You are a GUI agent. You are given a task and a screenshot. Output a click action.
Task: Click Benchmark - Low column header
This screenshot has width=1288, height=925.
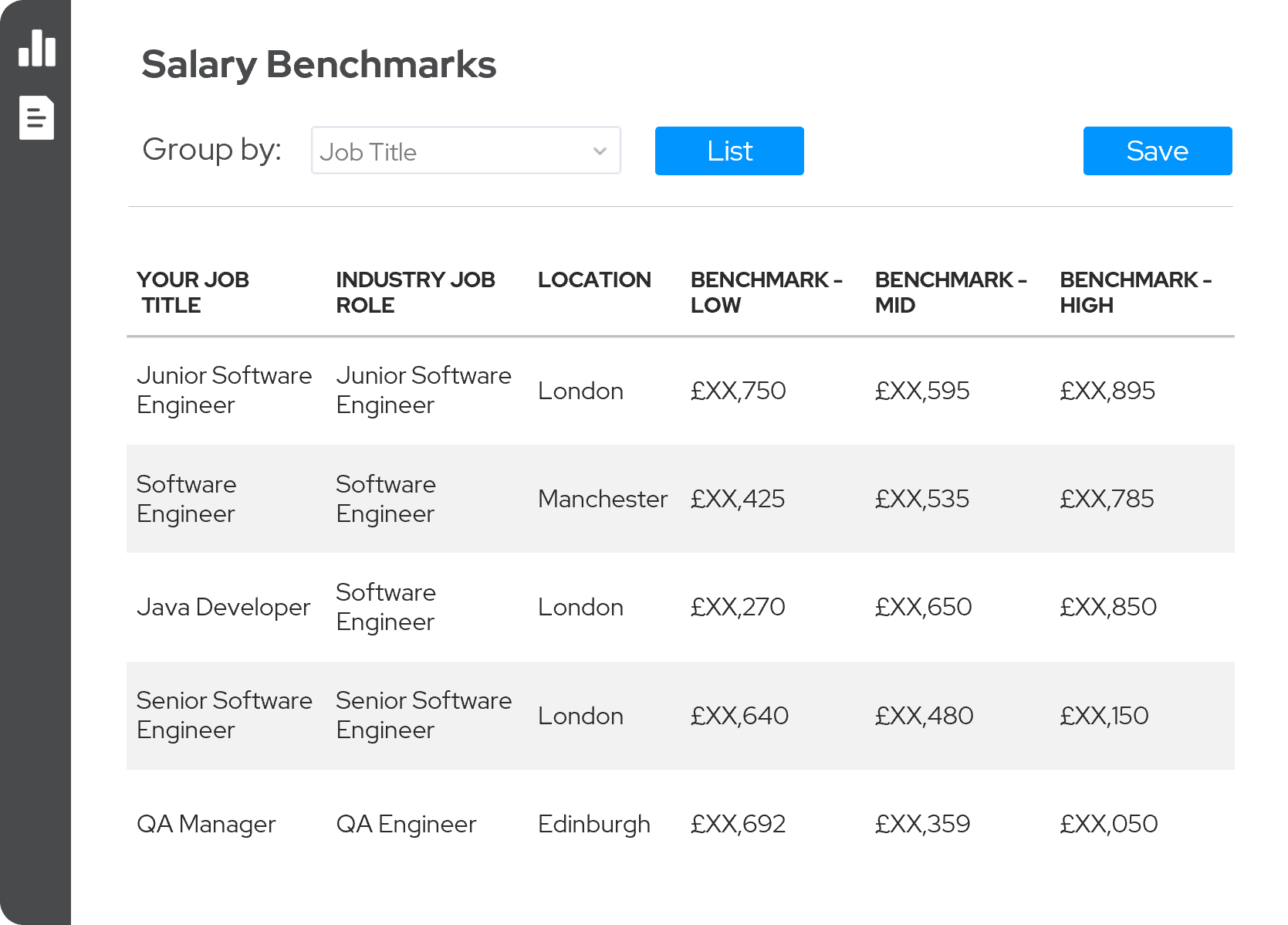pyautogui.click(x=765, y=292)
